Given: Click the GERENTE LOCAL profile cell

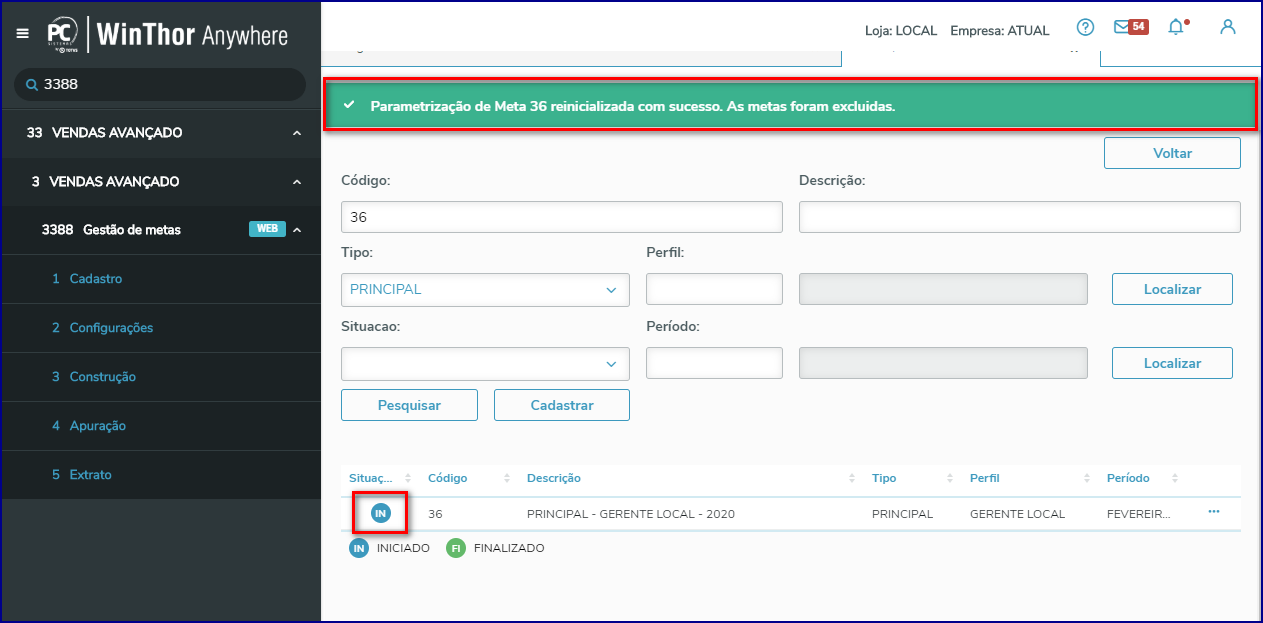Looking at the screenshot, I should (x=1018, y=514).
